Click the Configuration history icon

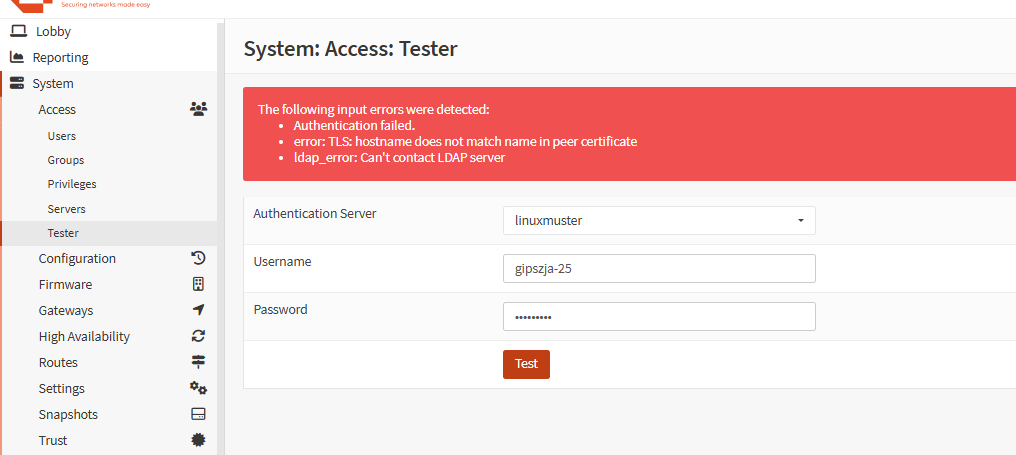tap(198, 258)
